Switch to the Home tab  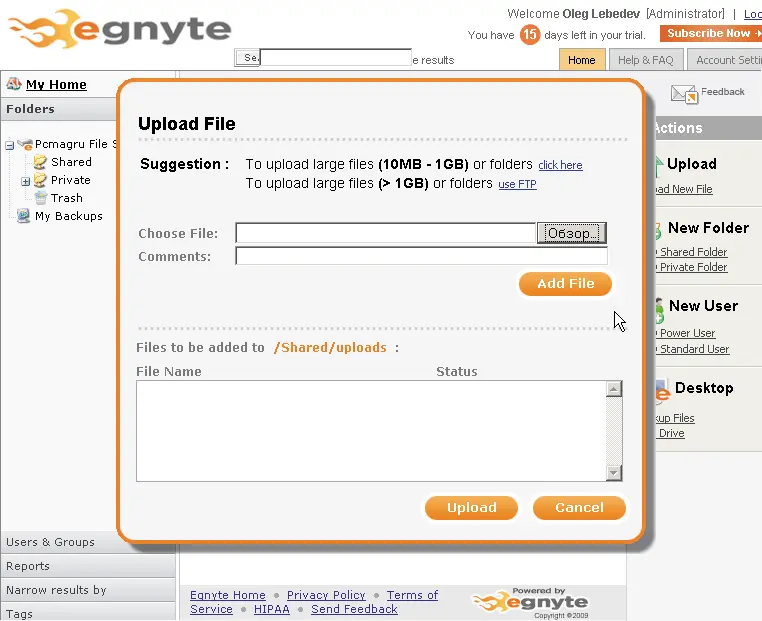(x=582, y=60)
